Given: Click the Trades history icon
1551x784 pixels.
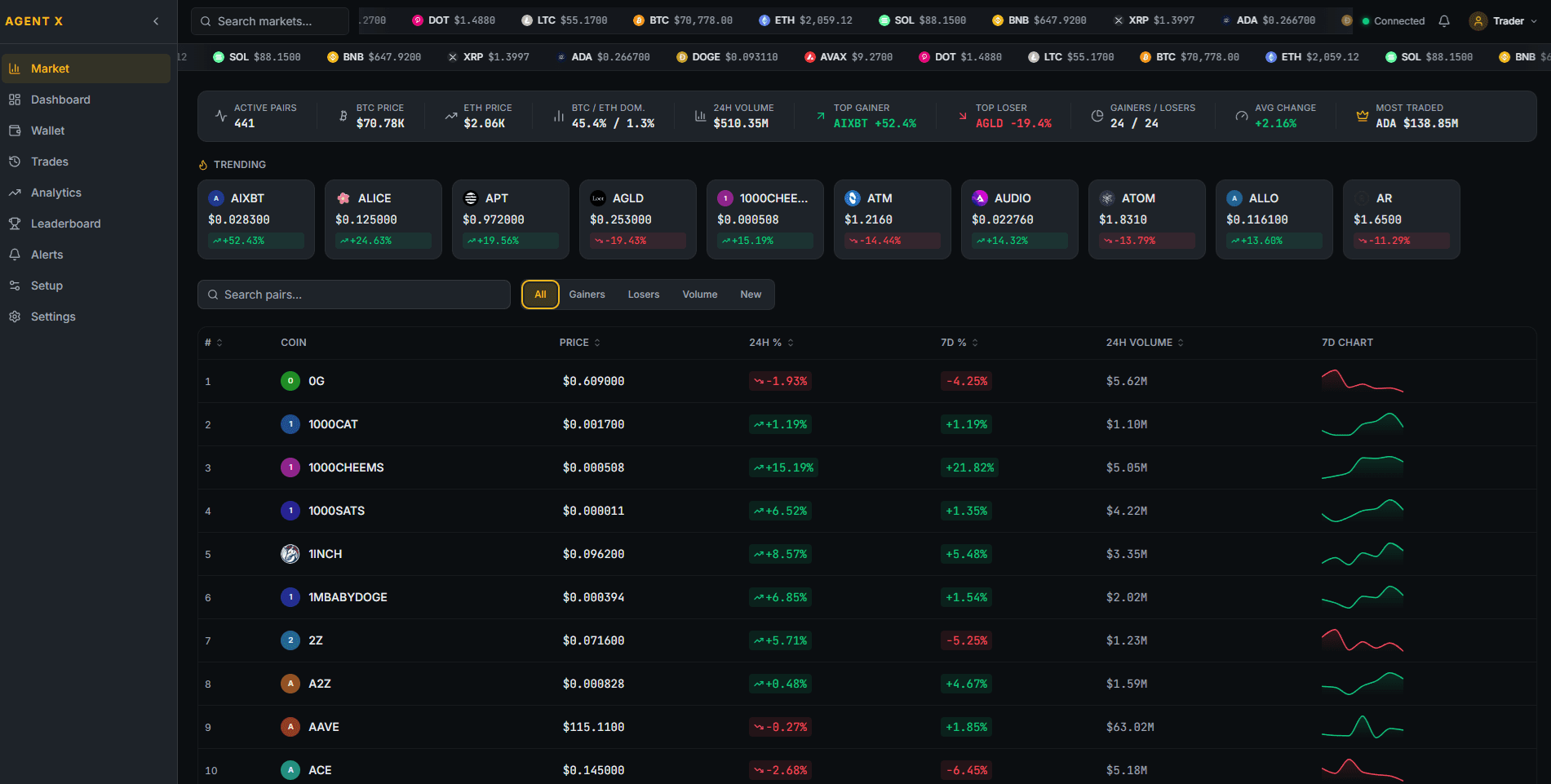Looking at the screenshot, I should click(x=16, y=162).
